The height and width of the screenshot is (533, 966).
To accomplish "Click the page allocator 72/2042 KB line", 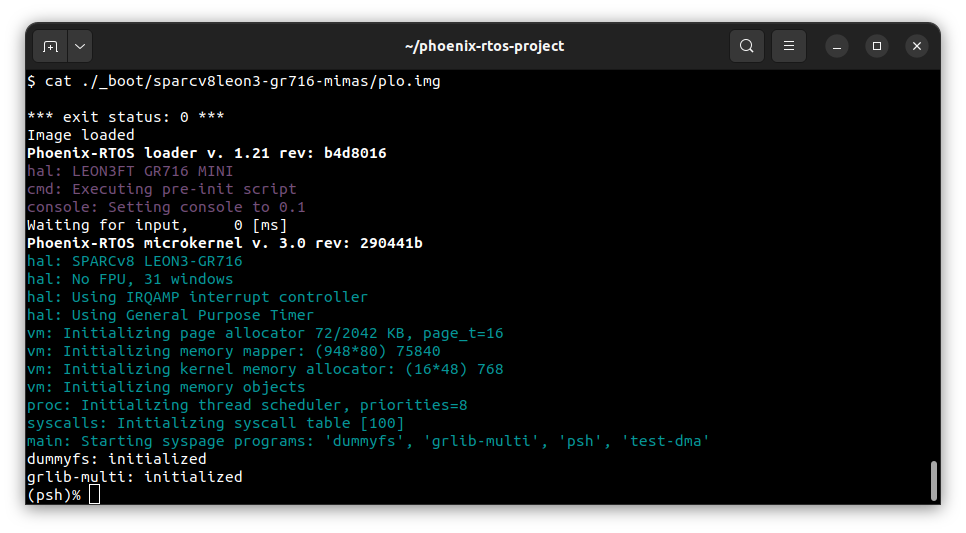I will click(x=266, y=333).
